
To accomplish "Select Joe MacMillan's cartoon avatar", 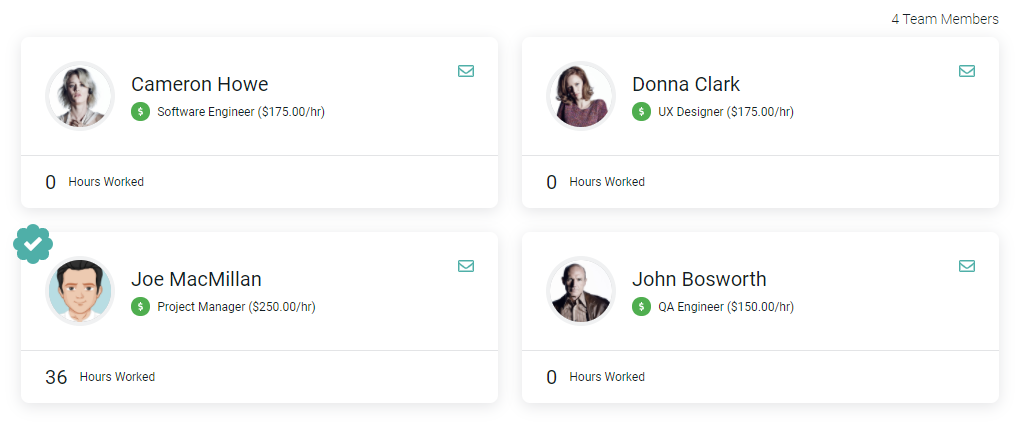I will tap(80, 291).
